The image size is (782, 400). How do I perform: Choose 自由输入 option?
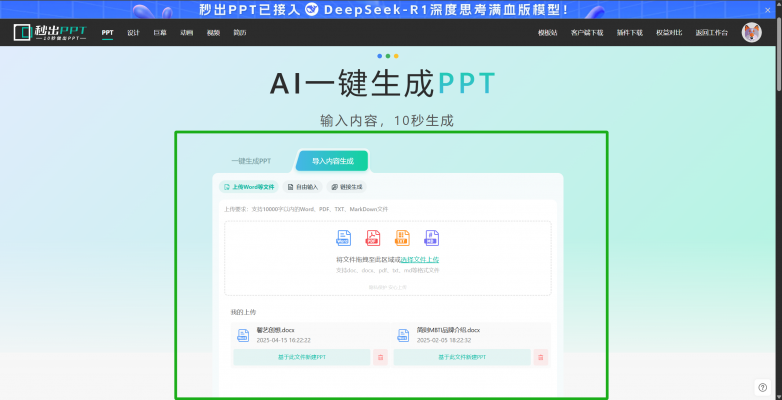click(303, 187)
